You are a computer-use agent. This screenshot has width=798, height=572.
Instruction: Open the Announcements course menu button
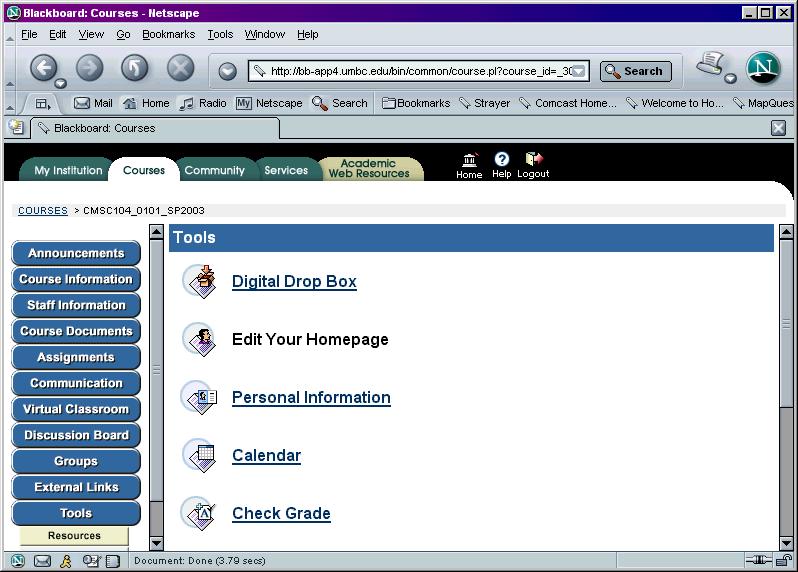click(76, 253)
